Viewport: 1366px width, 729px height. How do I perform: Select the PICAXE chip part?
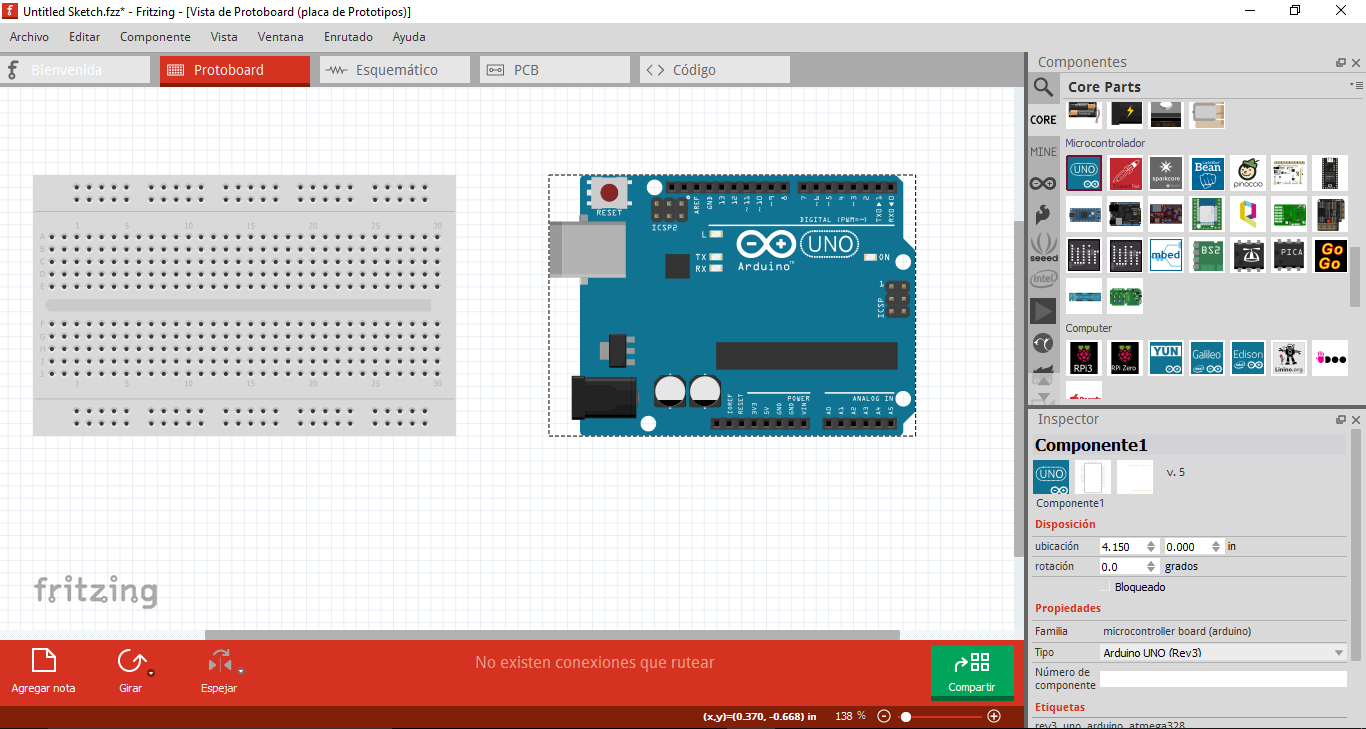point(1289,255)
